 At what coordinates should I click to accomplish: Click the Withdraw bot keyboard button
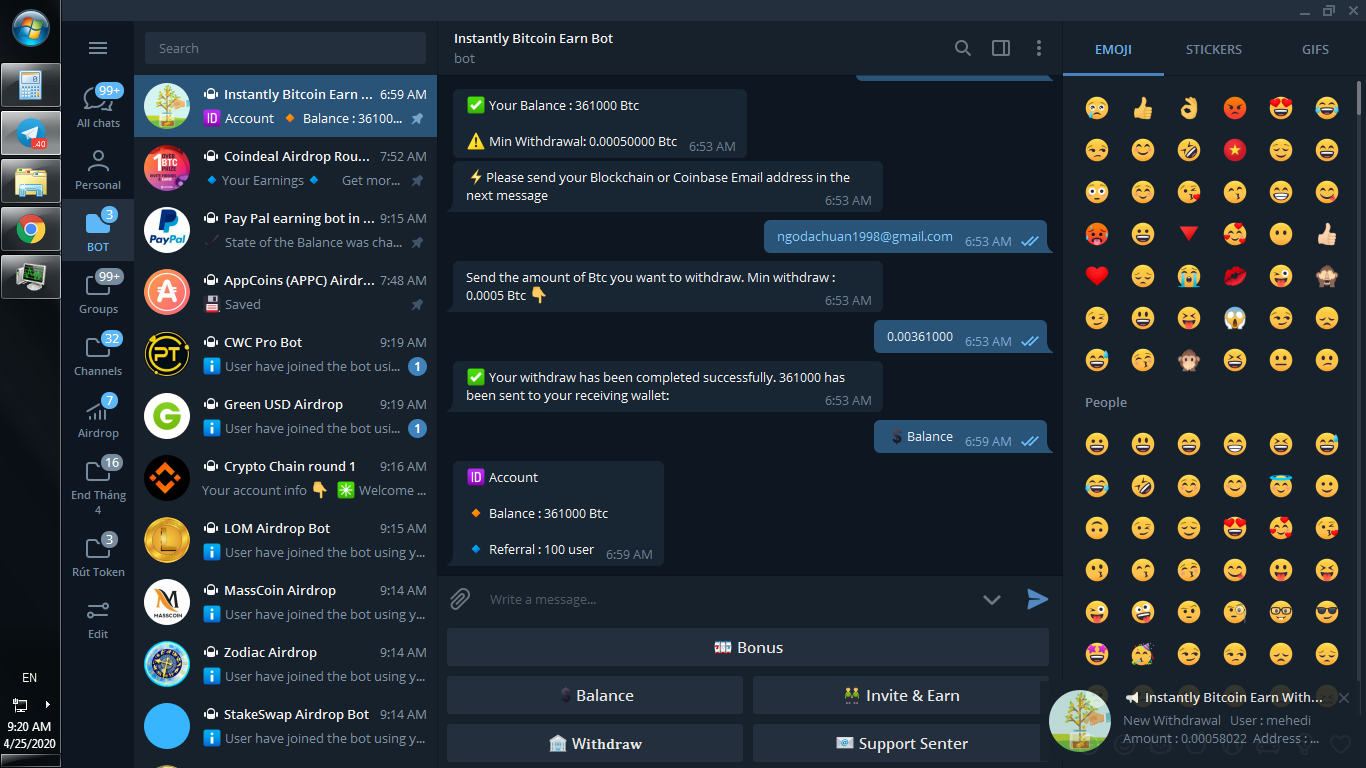point(595,743)
